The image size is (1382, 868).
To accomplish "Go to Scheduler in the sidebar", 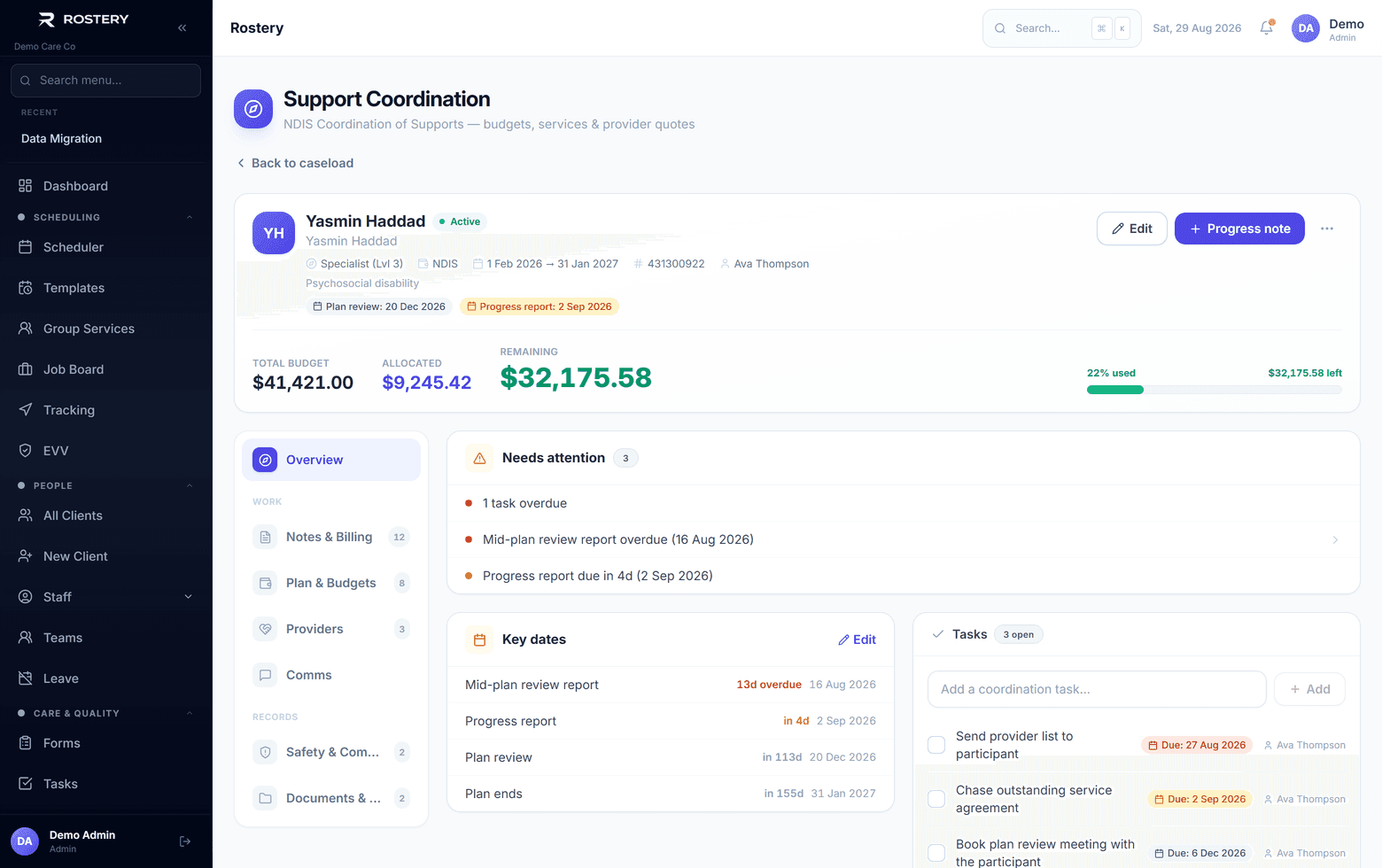I will point(106,247).
